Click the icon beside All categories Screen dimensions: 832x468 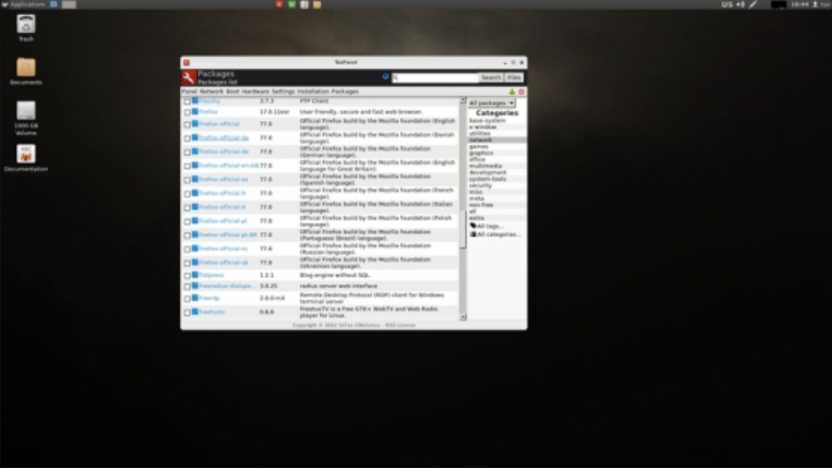coord(473,234)
